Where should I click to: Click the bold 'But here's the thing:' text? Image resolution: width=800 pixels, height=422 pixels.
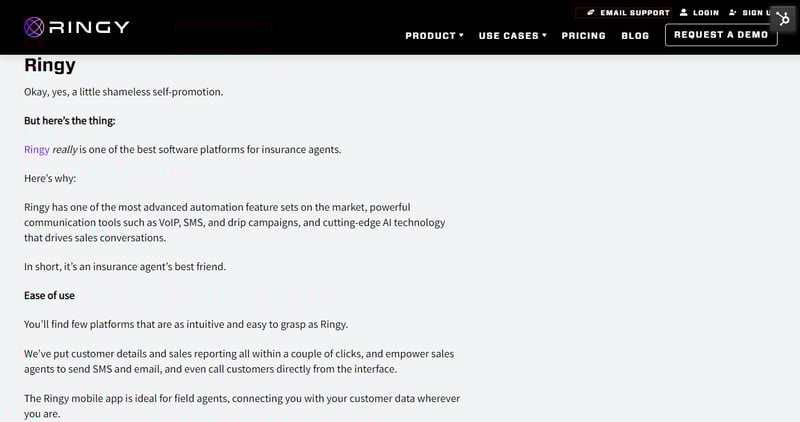click(x=69, y=121)
